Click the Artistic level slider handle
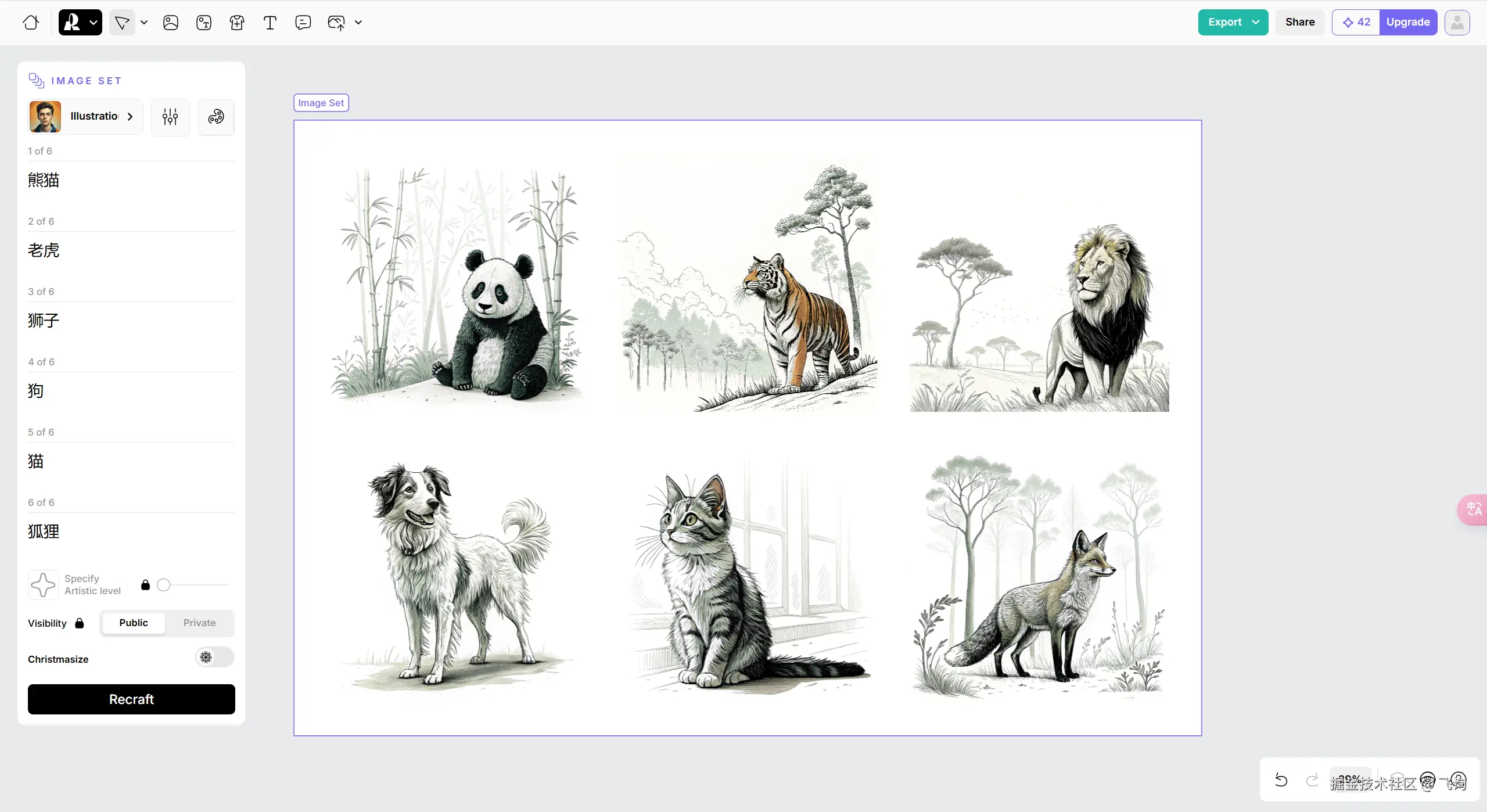 [x=164, y=585]
